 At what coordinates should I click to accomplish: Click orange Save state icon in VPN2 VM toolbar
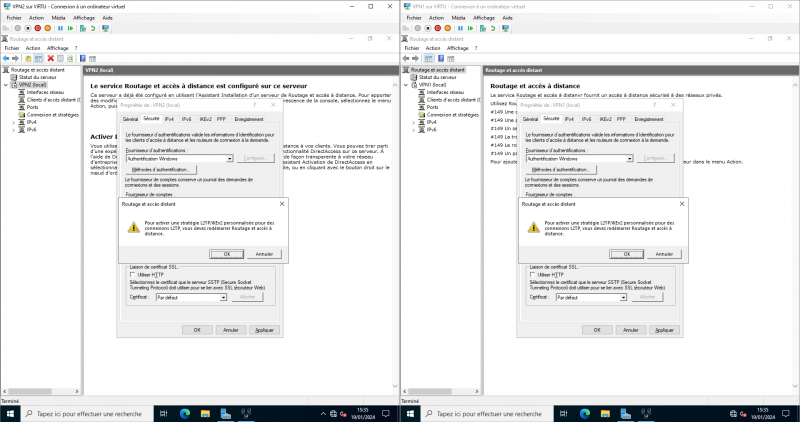(47, 29)
